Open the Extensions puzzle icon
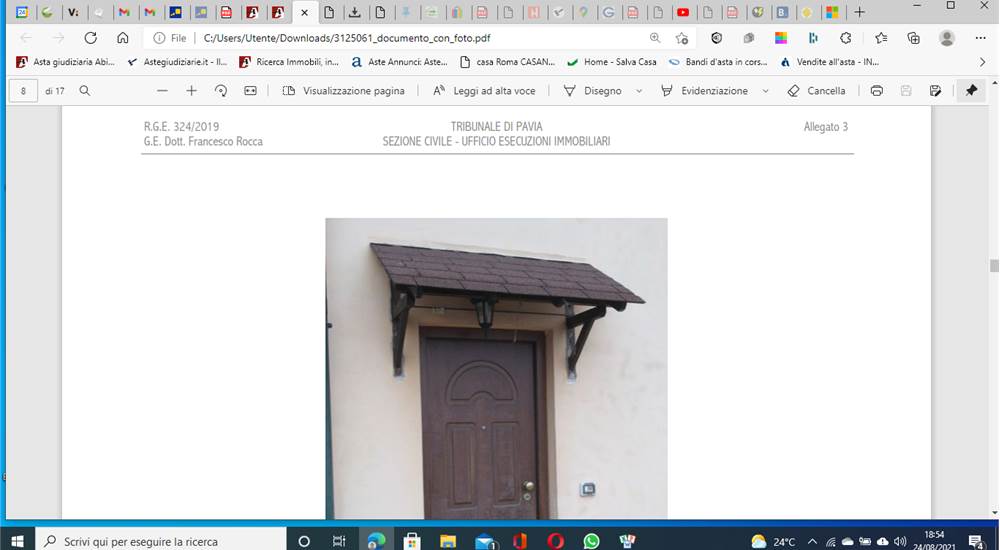The image size is (1000, 550). pyautogui.click(x=846, y=38)
